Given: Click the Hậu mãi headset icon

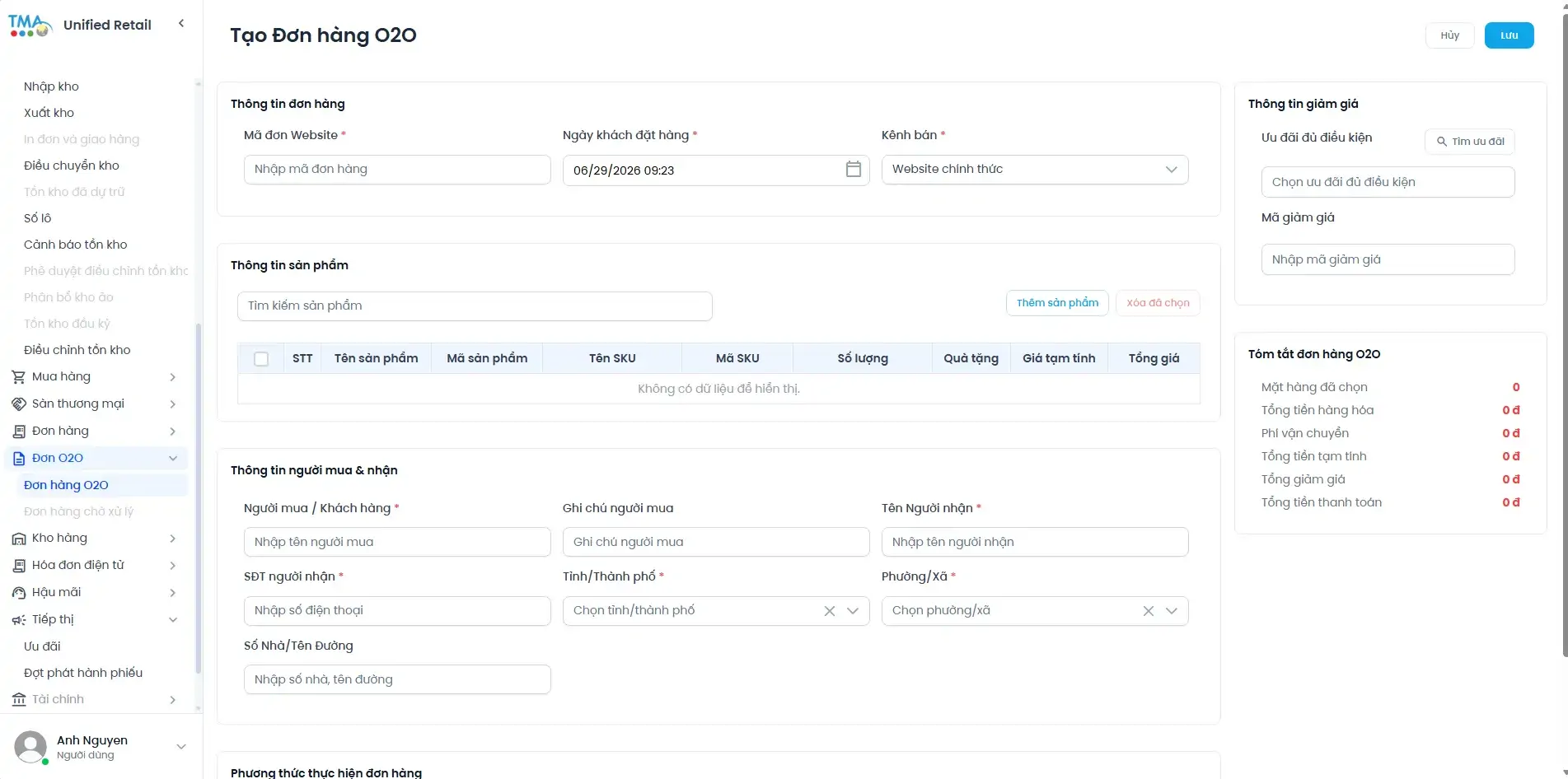Looking at the screenshot, I should click(18, 593).
